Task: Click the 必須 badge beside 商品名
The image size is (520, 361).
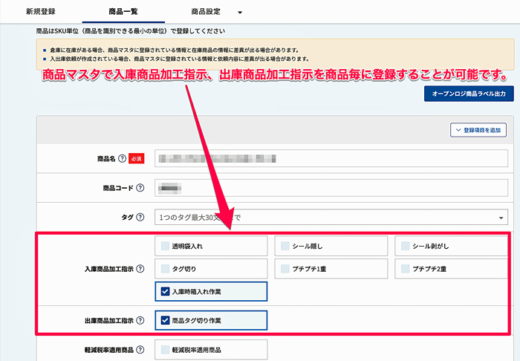Action: tap(136, 159)
